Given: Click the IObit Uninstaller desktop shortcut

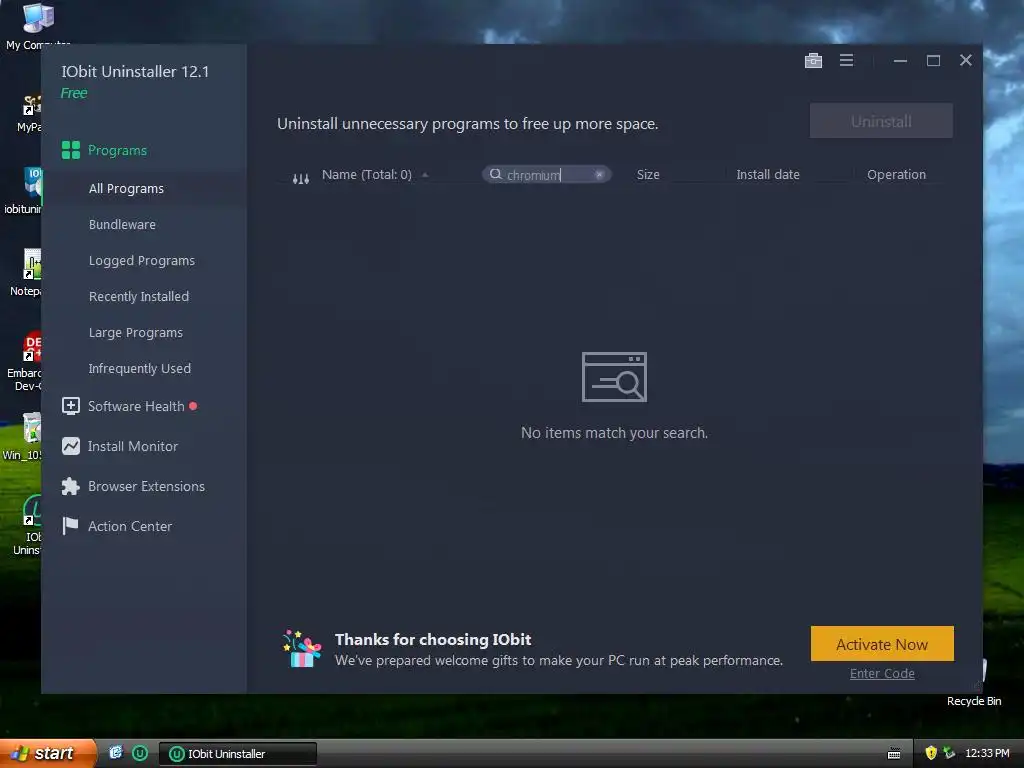Looking at the screenshot, I should click(27, 526).
